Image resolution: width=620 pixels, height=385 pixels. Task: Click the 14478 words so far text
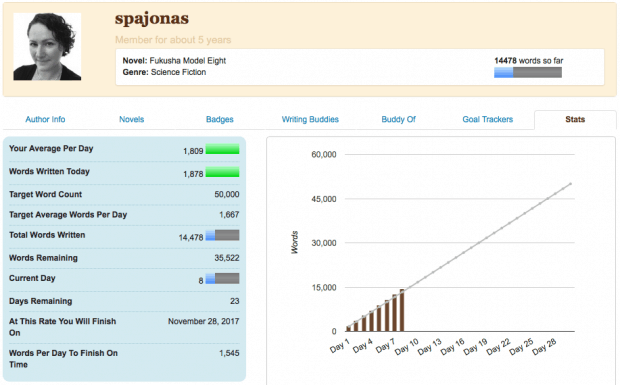(x=529, y=60)
